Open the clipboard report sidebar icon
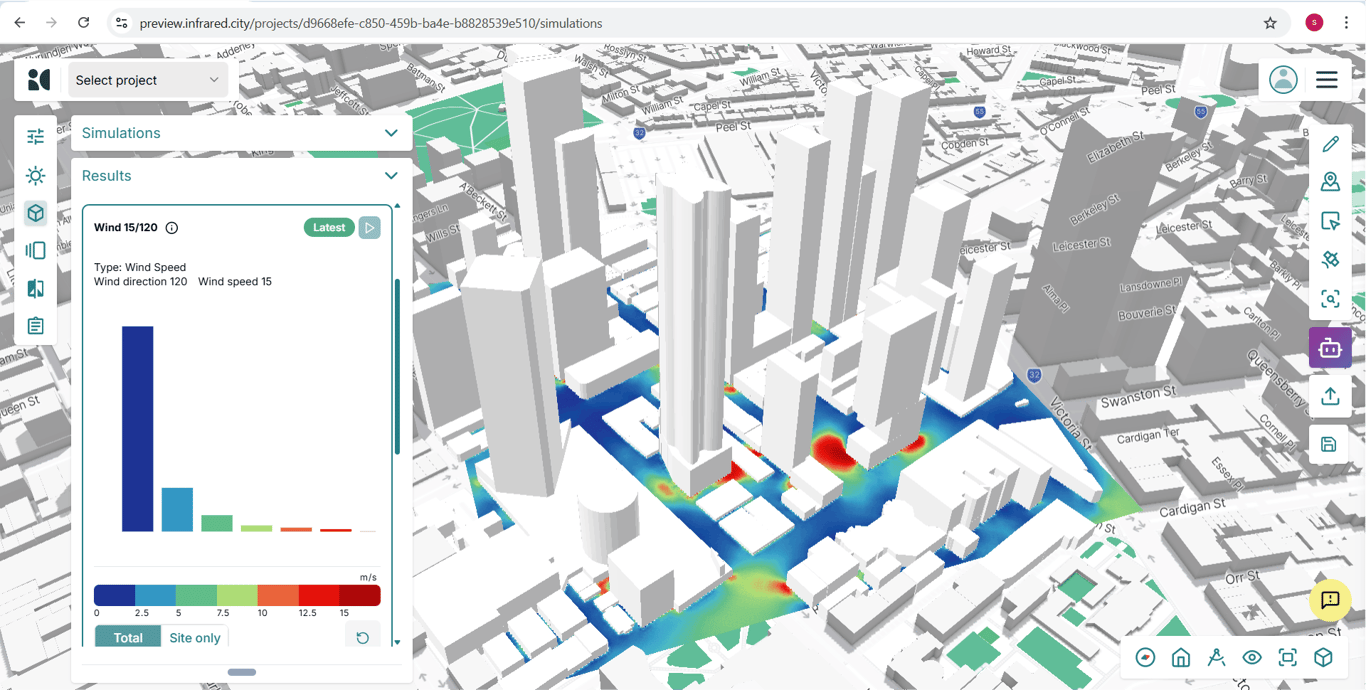The width and height of the screenshot is (1366, 690). click(x=36, y=326)
